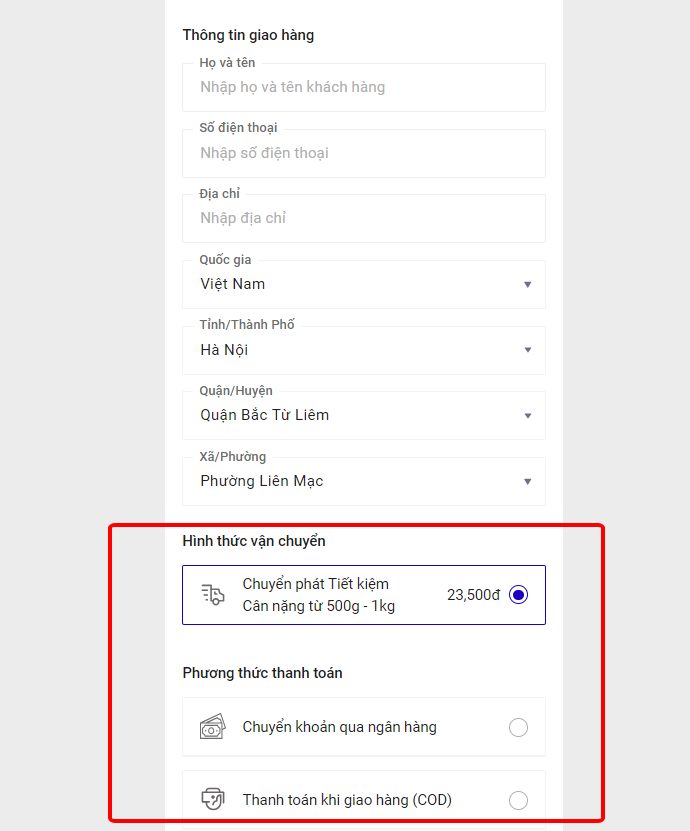Expand the Xã/Phường dropdown arrow
Screen dimensions: 690x831
pos(528,482)
